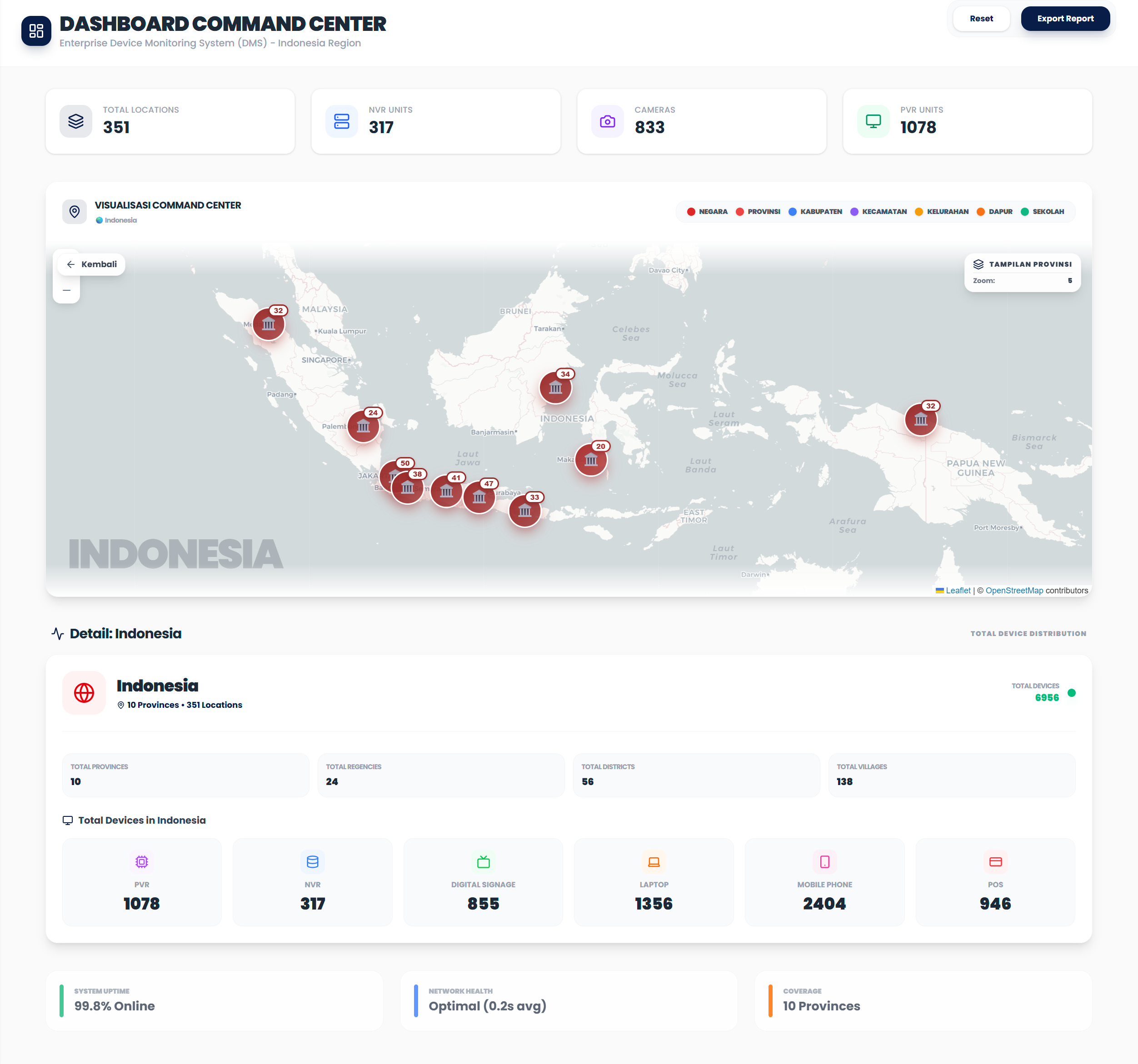
Task: Click the Total Villages value 138
Action: [x=844, y=782]
